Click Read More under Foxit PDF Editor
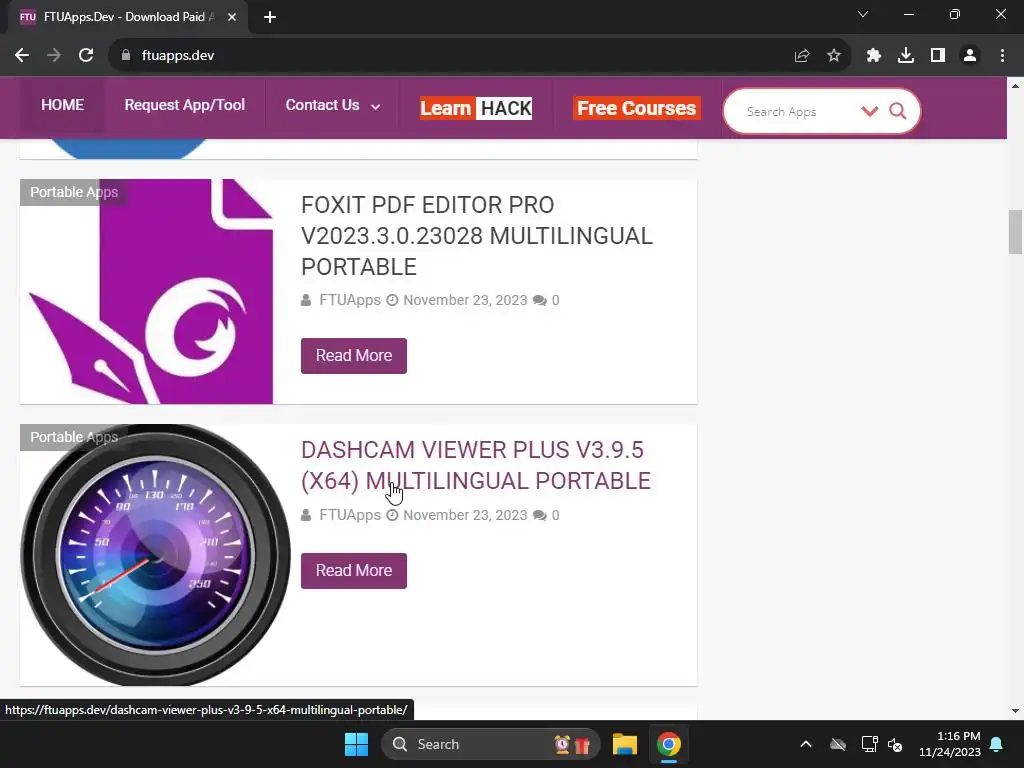The height and width of the screenshot is (768, 1024). [354, 356]
